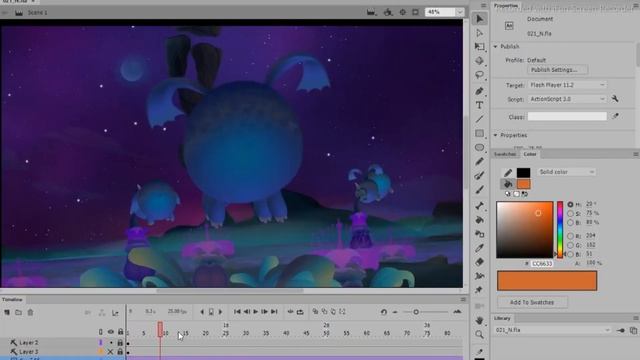This screenshot has height=360, width=640.
Task: Click the new layer icon in Timeline
Action: tap(7, 313)
